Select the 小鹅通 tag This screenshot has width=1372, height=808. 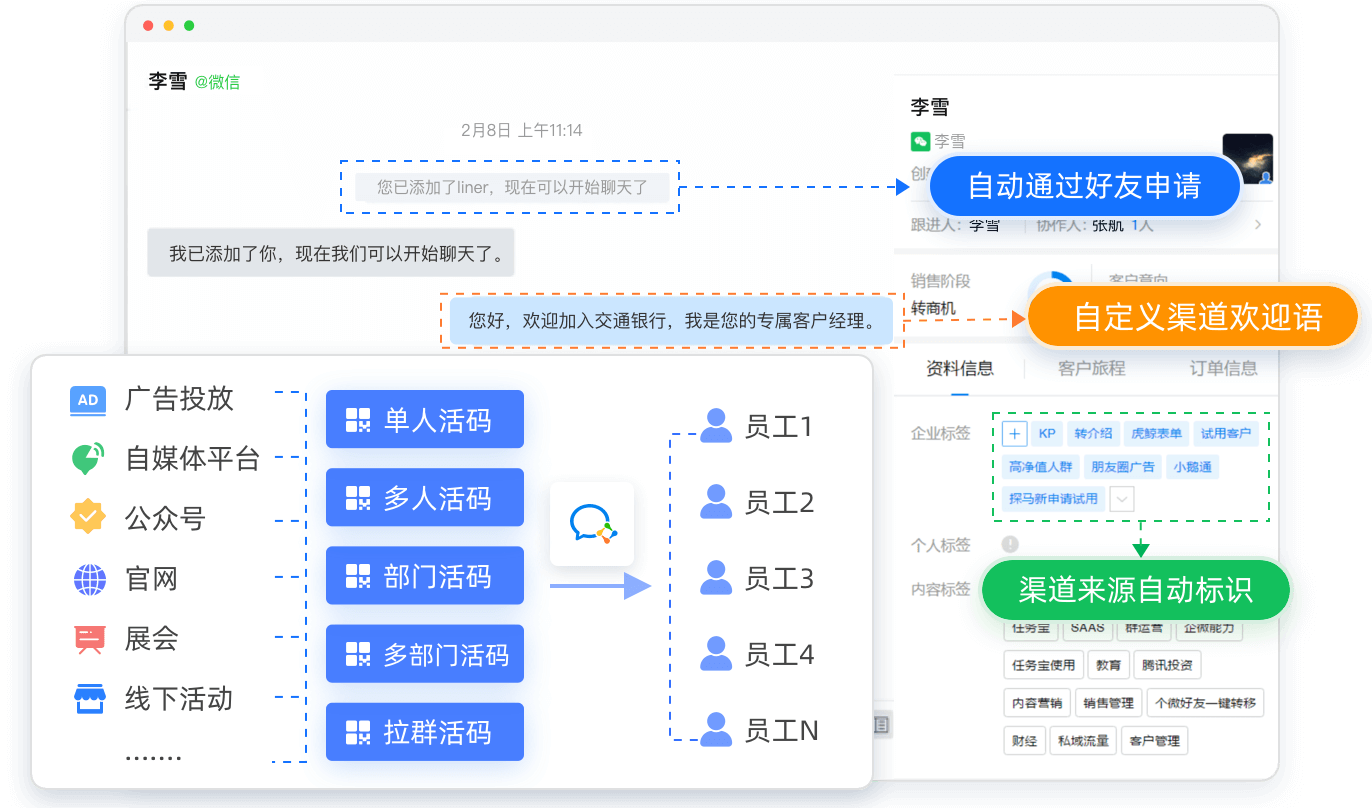point(1193,466)
